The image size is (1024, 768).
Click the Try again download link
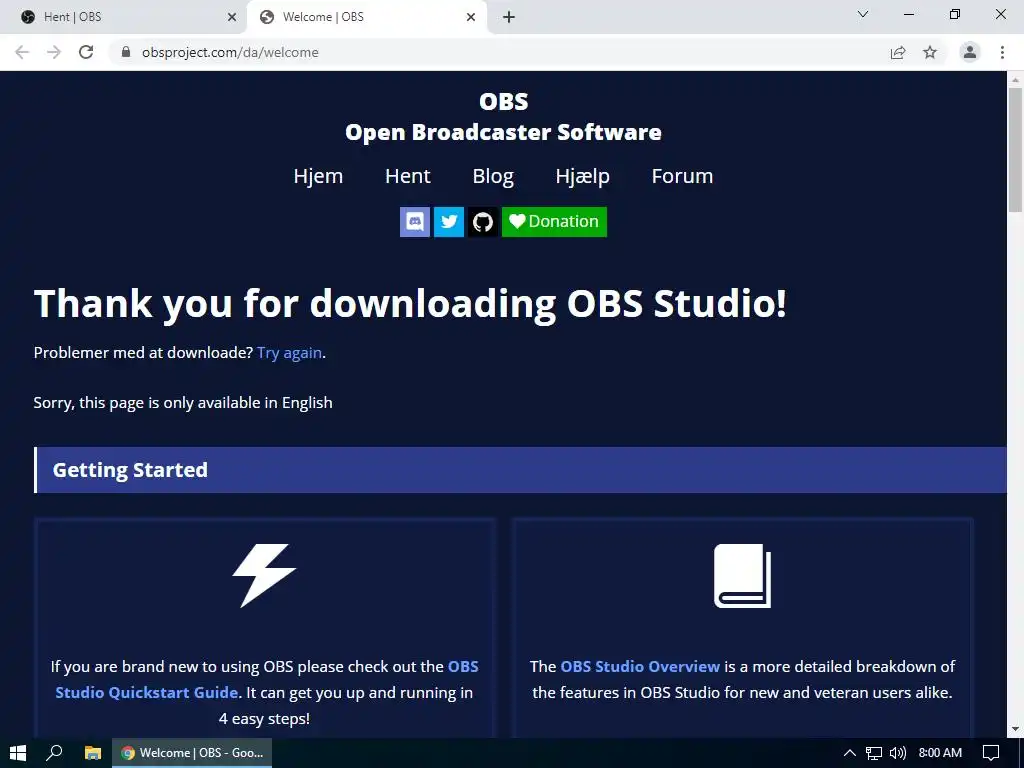pos(289,353)
